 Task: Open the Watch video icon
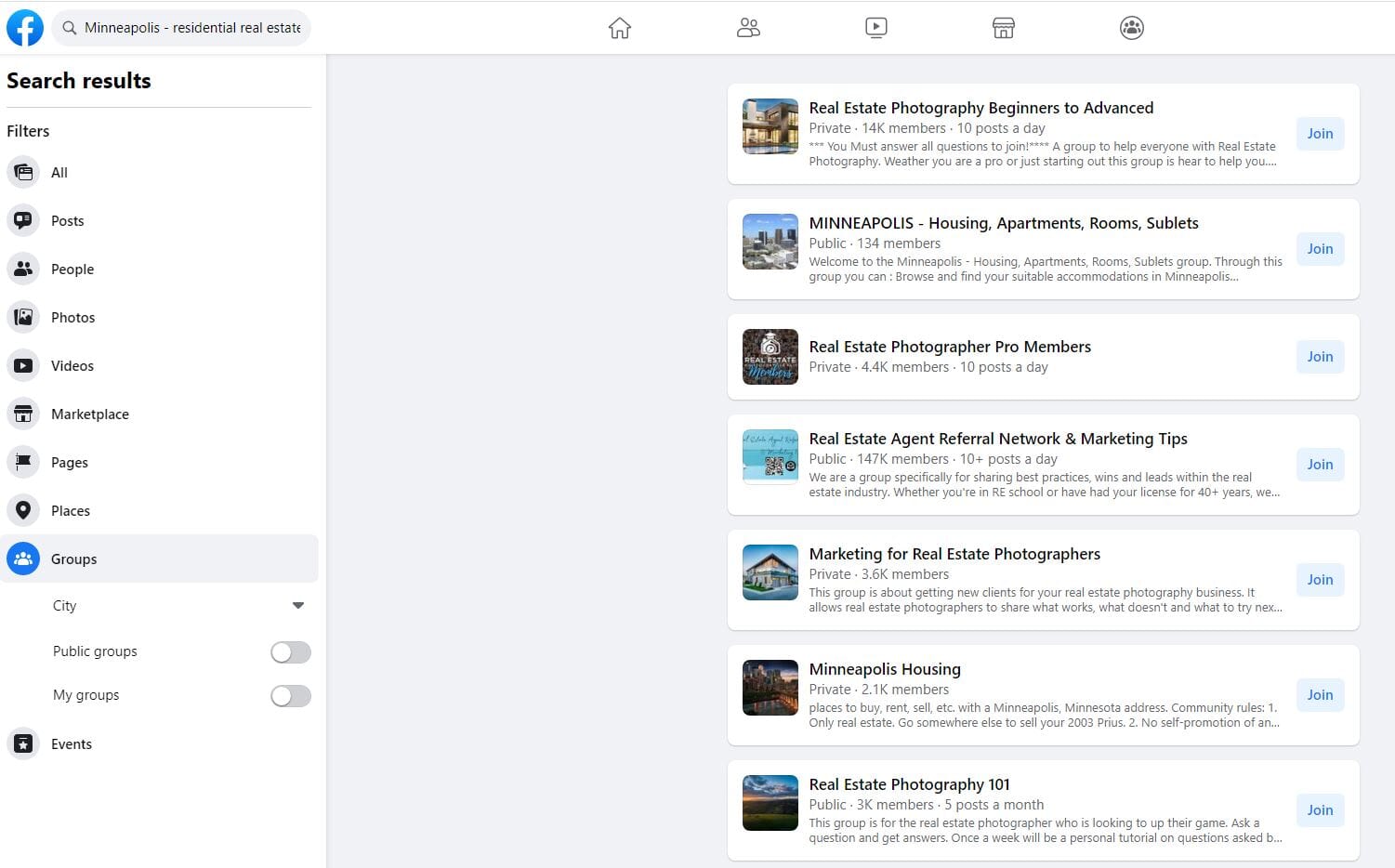[875, 28]
